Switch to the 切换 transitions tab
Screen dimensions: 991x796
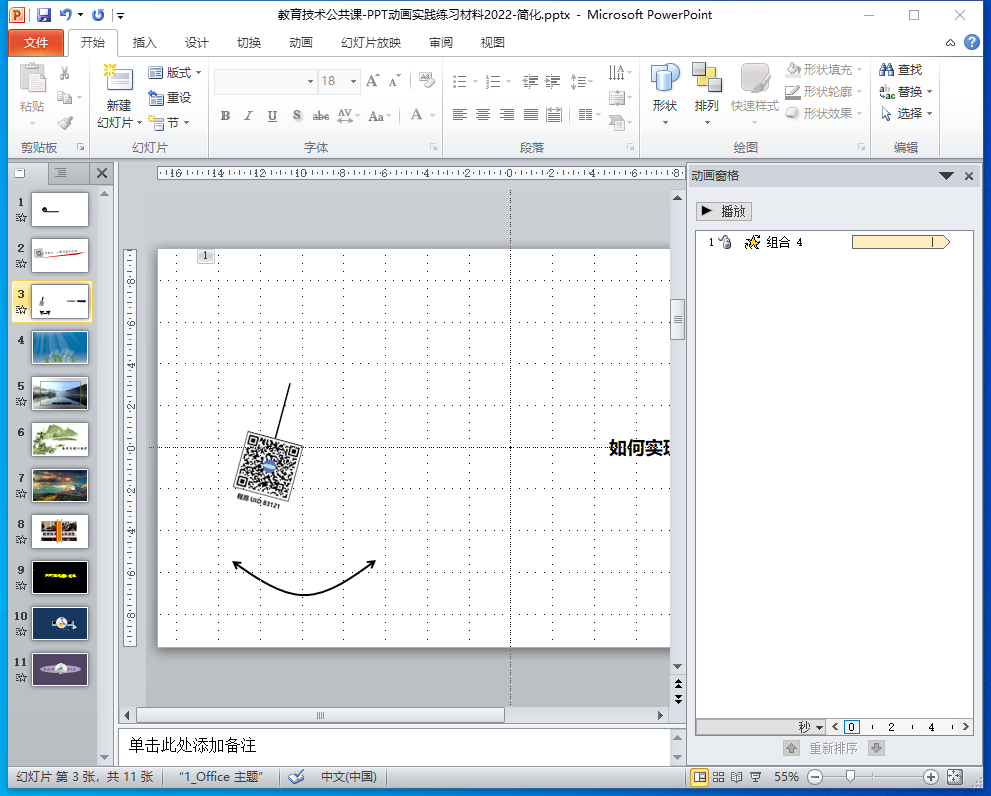click(x=249, y=42)
